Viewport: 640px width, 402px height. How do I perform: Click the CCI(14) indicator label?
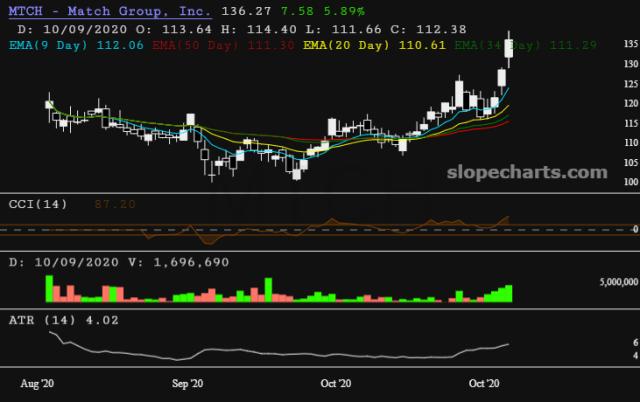point(38,204)
